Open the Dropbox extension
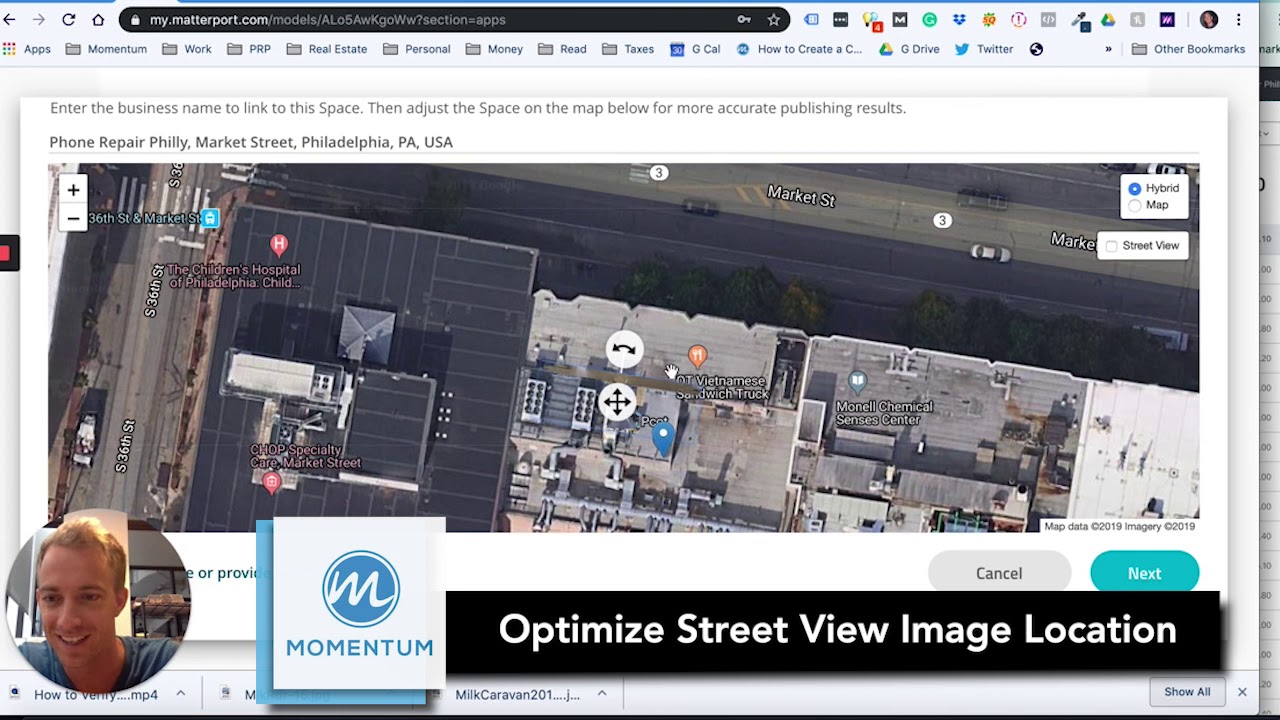The width and height of the screenshot is (1280, 720). pos(959,20)
